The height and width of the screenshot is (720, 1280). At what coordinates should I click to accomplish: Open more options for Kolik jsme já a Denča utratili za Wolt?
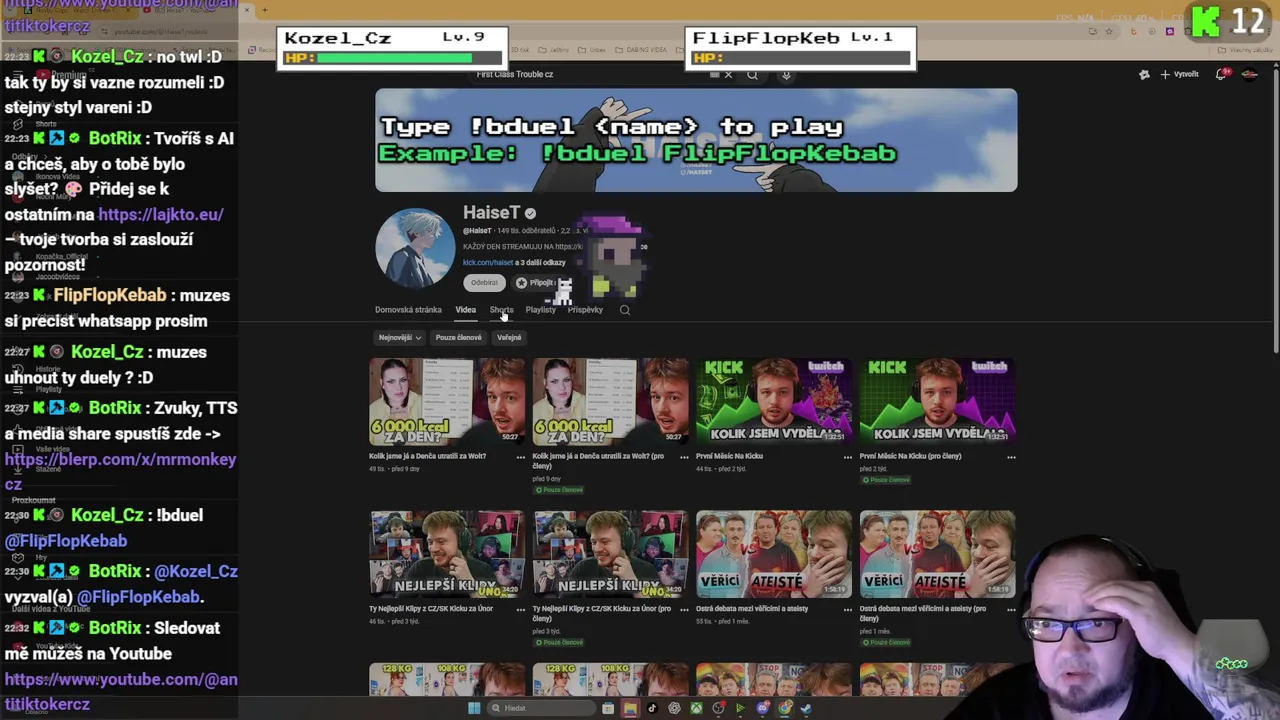point(520,457)
